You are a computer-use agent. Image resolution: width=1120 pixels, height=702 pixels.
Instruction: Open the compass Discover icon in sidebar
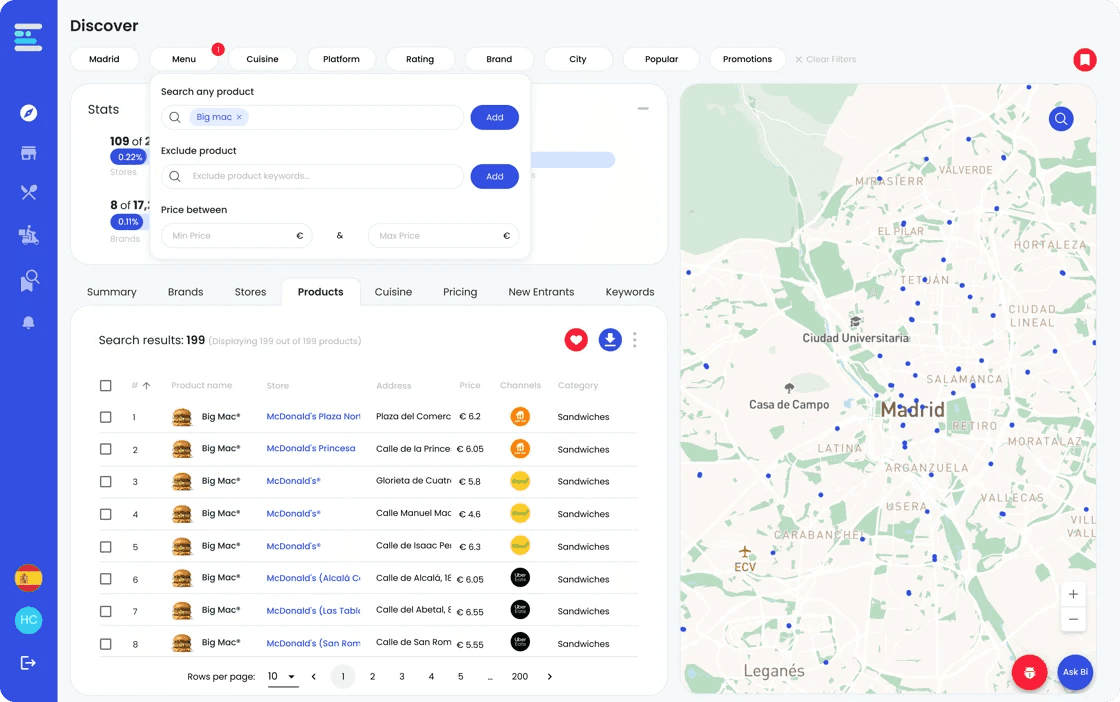point(29,113)
